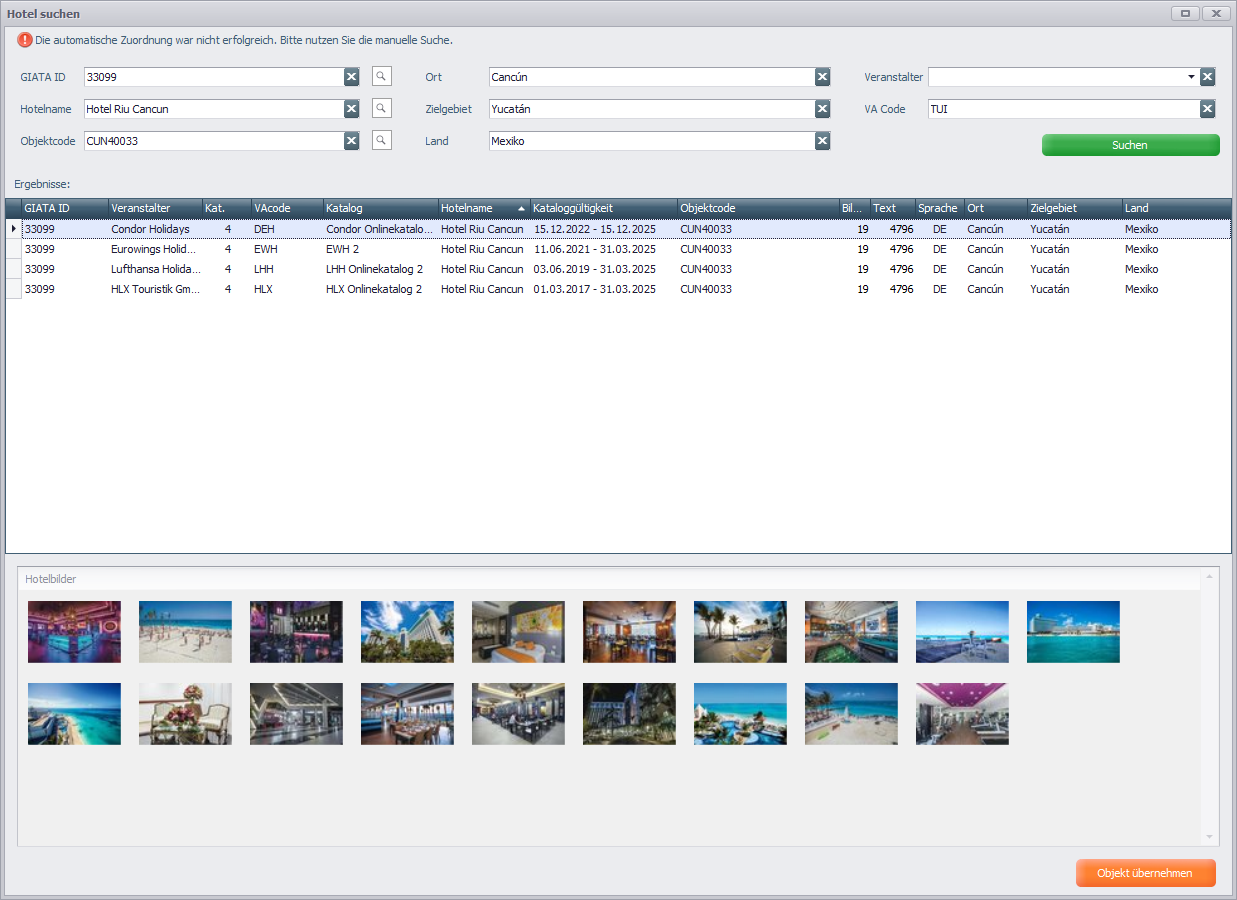Sort by Sprache column header
1237x900 pixels.
(939, 208)
